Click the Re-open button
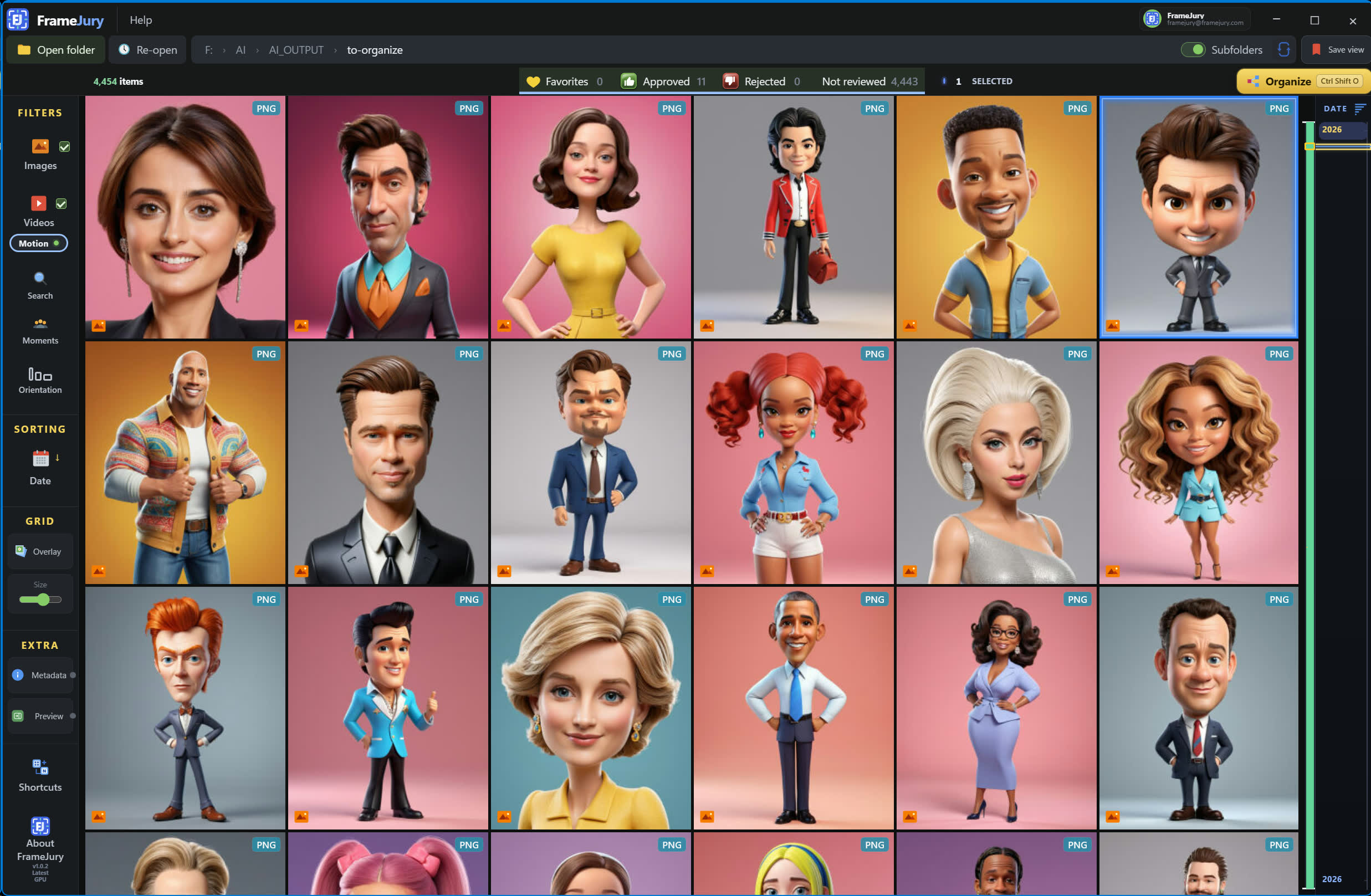This screenshot has height=896, width=1371. click(148, 50)
